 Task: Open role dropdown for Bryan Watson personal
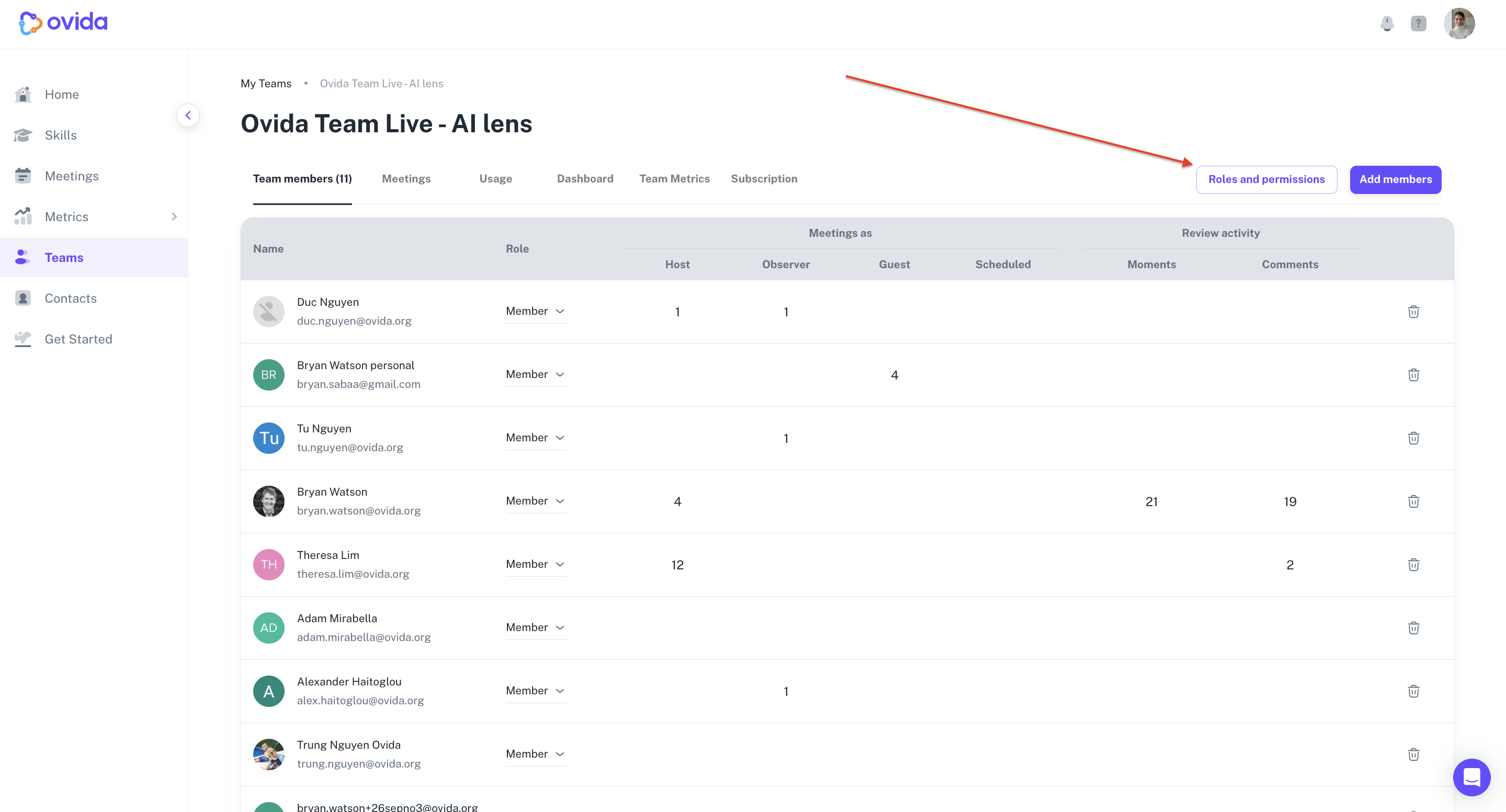tap(536, 374)
